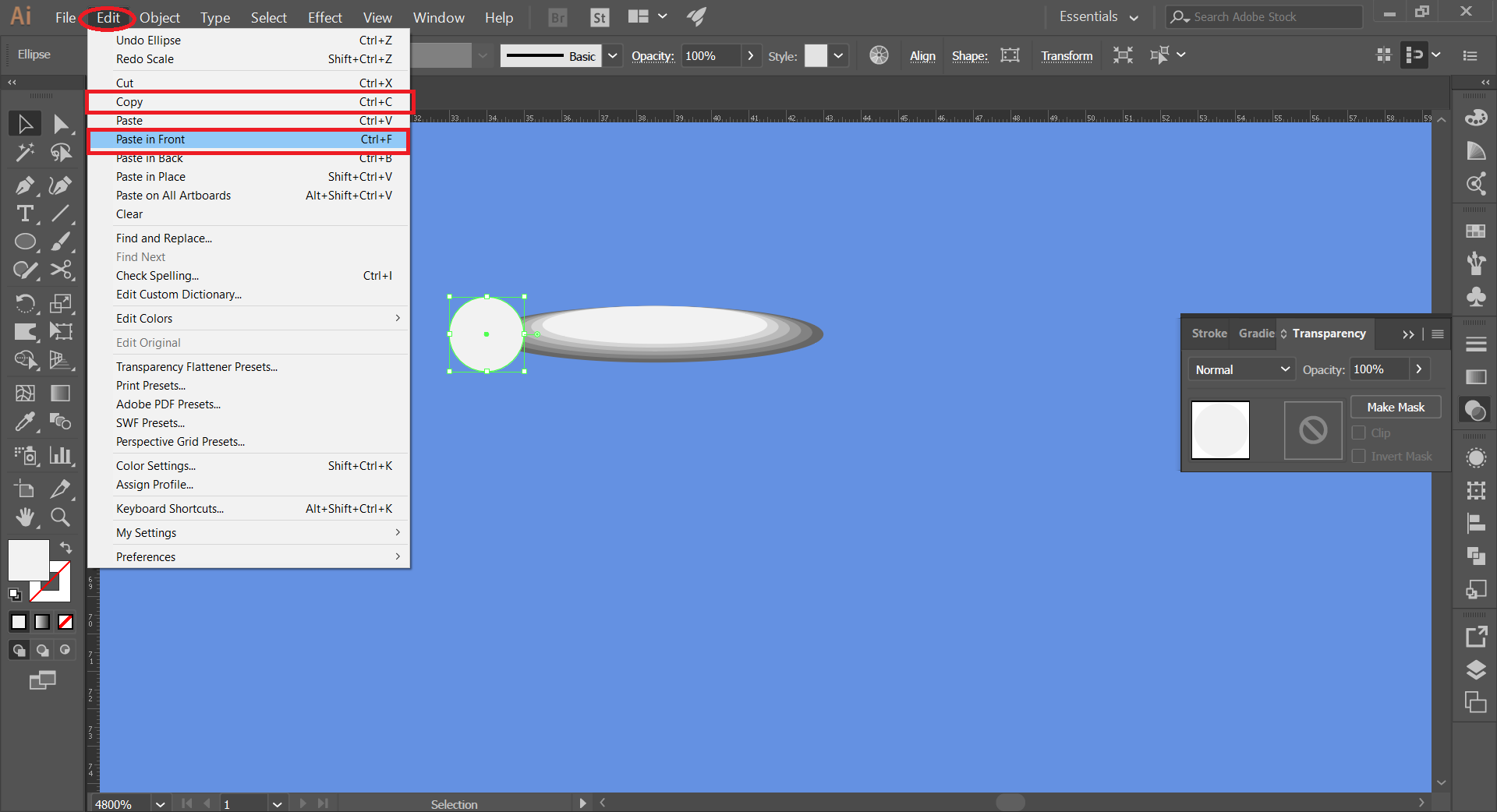1497x812 pixels.
Task: Choose Paste in Front
Action: (x=249, y=139)
